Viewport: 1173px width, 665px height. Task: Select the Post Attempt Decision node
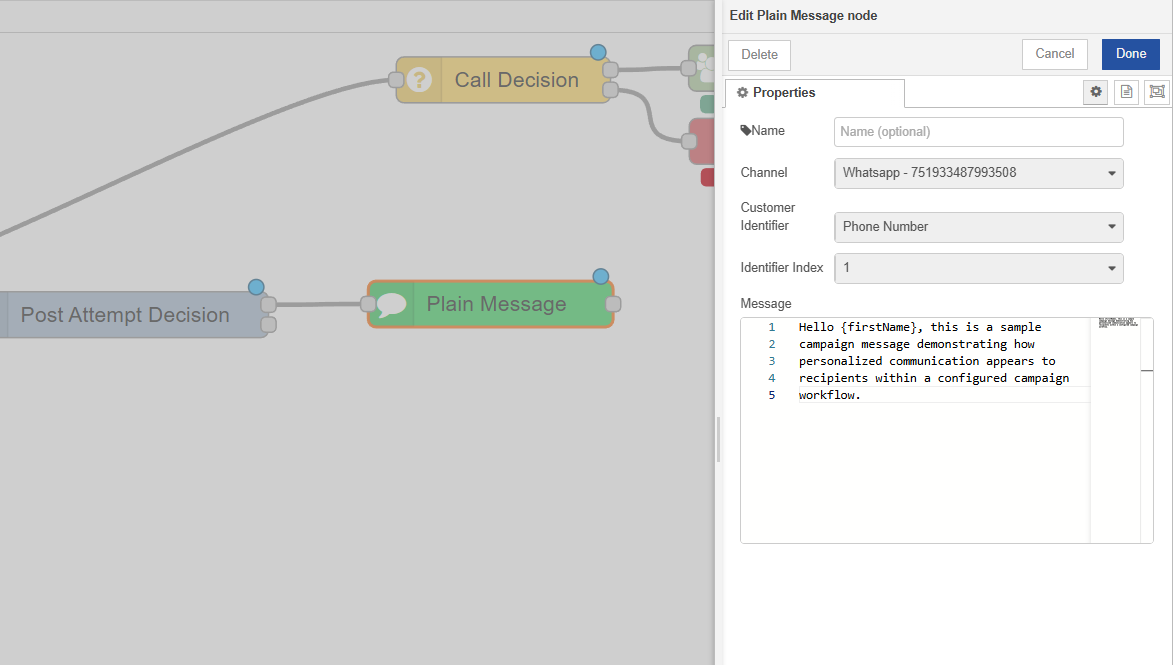[x=125, y=315]
